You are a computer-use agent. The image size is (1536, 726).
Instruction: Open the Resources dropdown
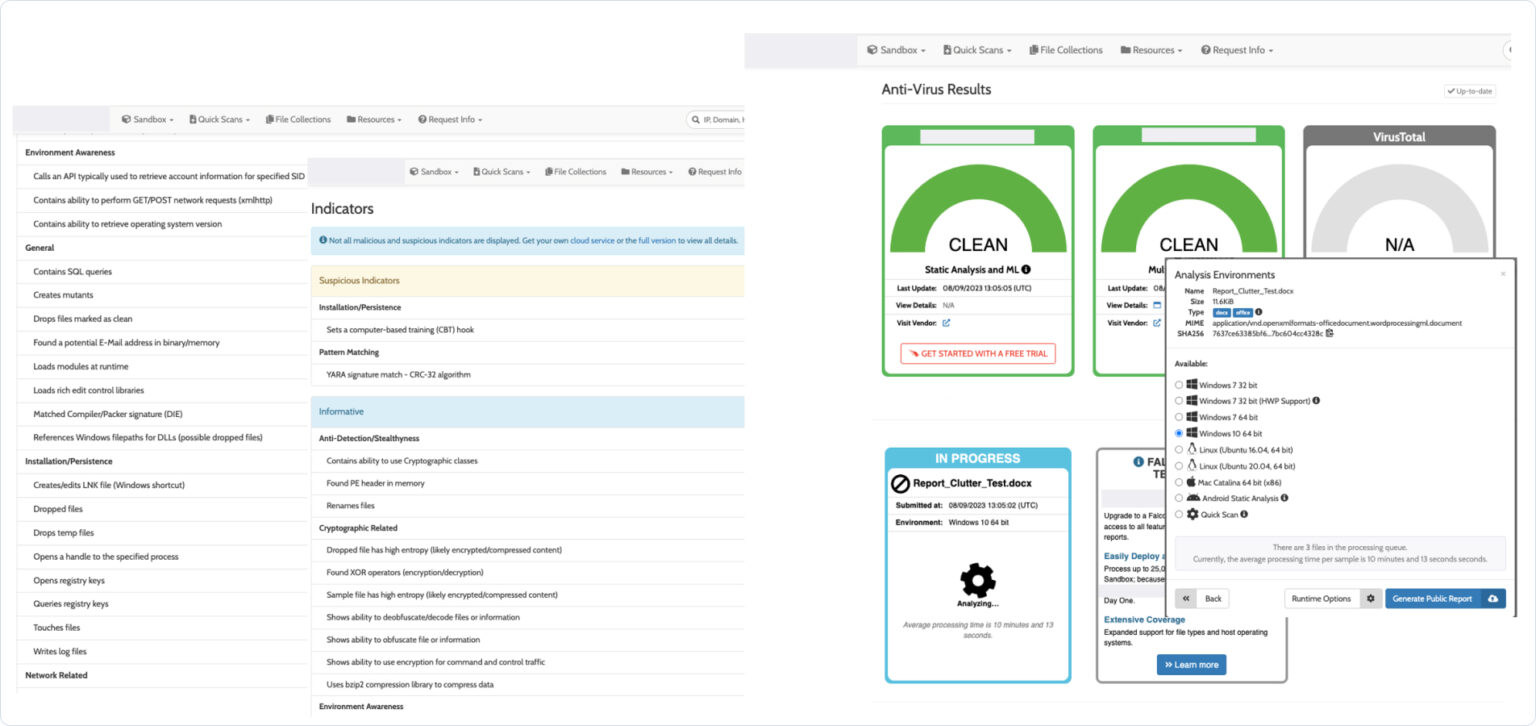click(x=1150, y=49)
